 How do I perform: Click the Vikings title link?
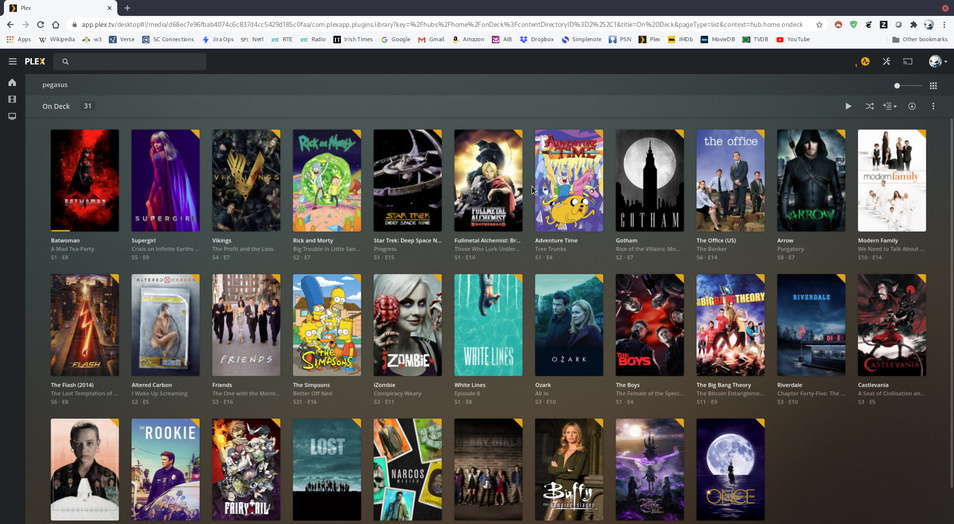tap(221, 240)
